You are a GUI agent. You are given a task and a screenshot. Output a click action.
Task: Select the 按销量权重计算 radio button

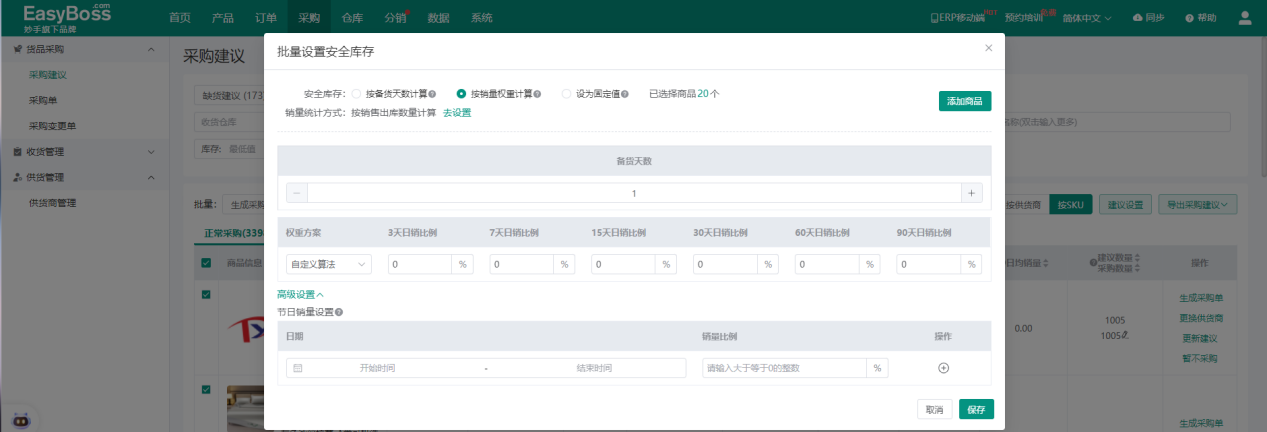coord(461,94)
